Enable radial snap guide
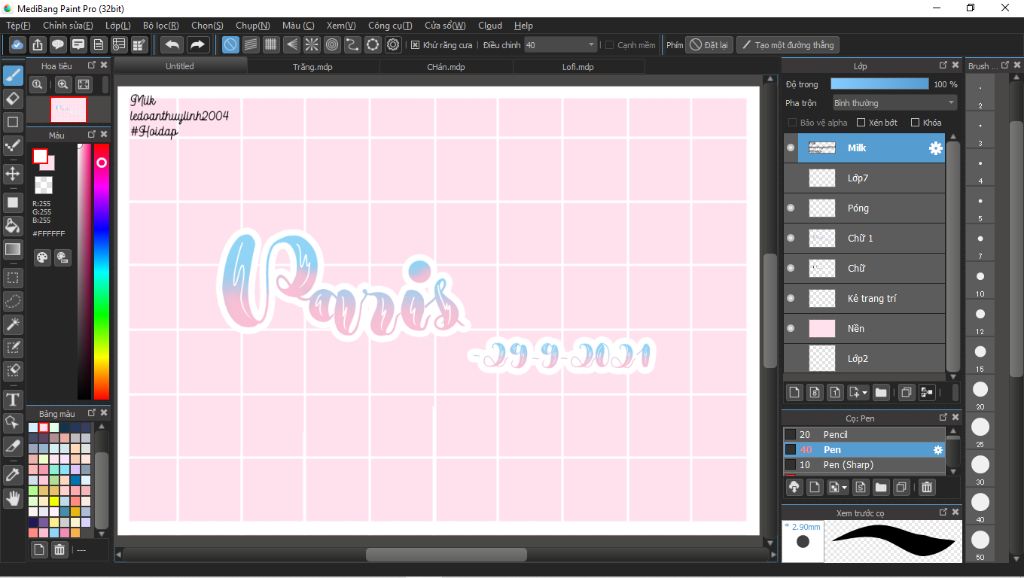This screenshot has width=1024, height=578. pos(312,44)
